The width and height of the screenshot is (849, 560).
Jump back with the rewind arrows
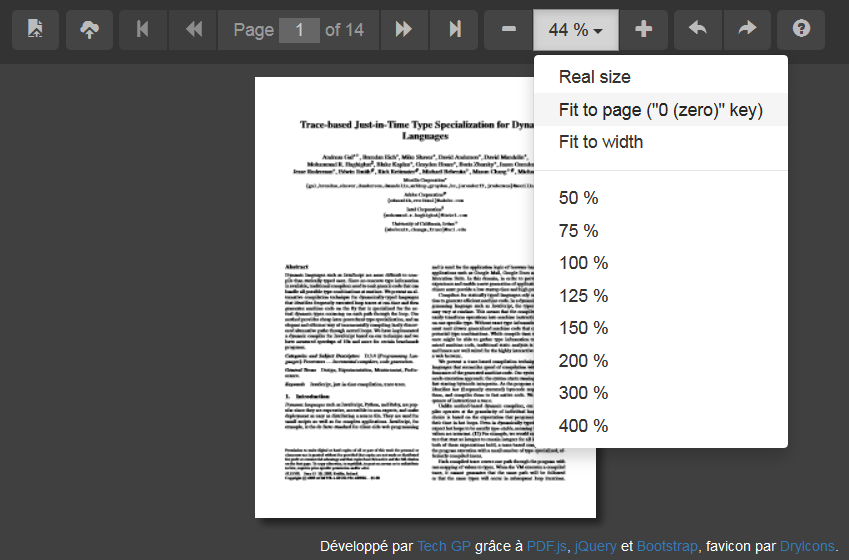pos(193,29)
